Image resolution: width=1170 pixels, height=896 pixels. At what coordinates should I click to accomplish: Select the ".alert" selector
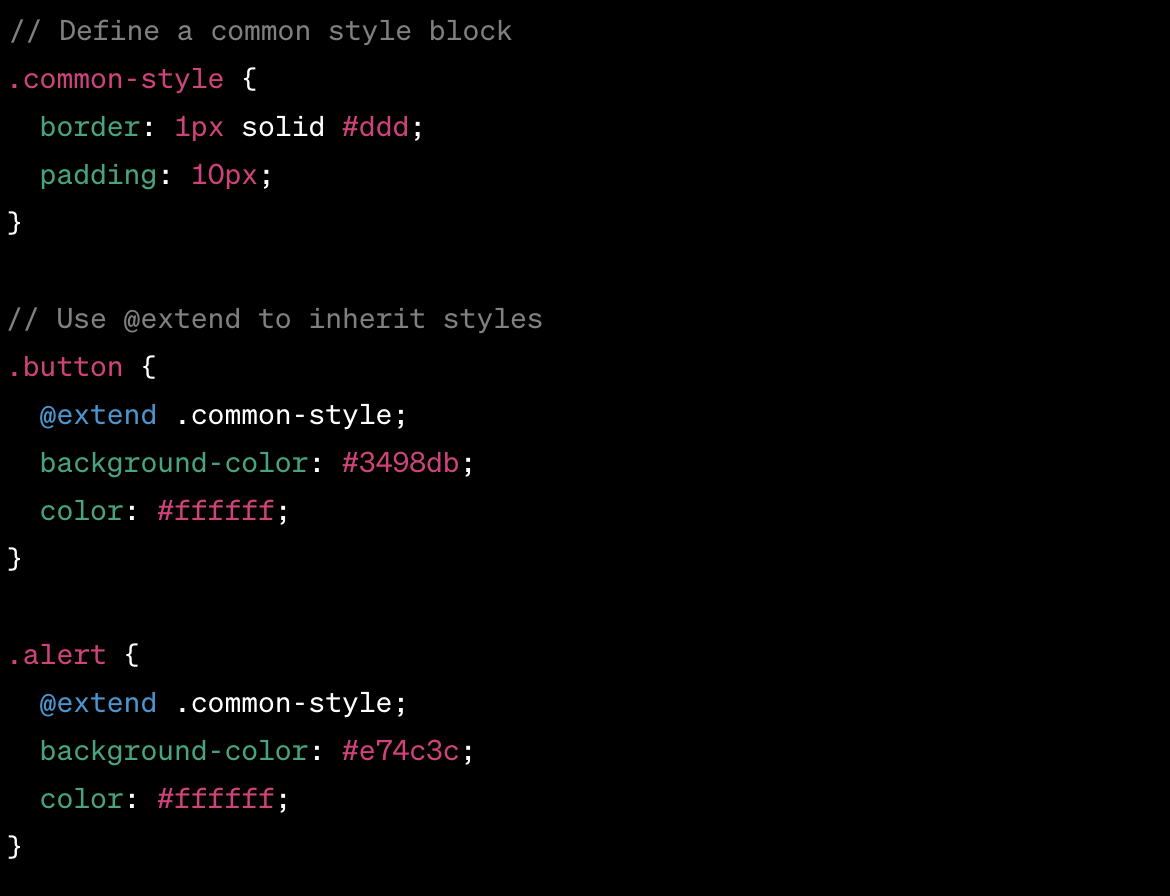[57, 655]
